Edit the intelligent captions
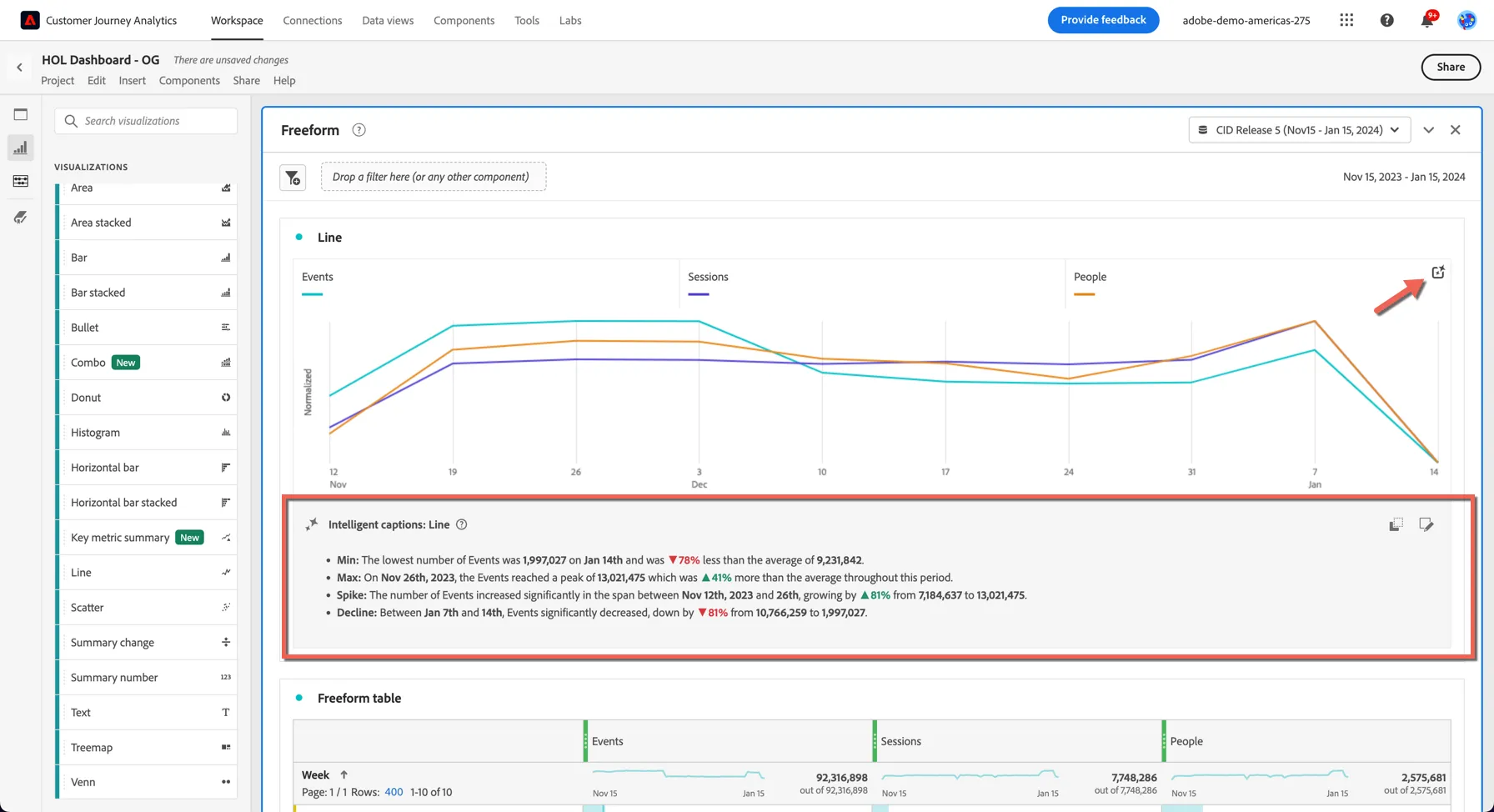This screenshot has height=812, width=1494. (1426, 524)
